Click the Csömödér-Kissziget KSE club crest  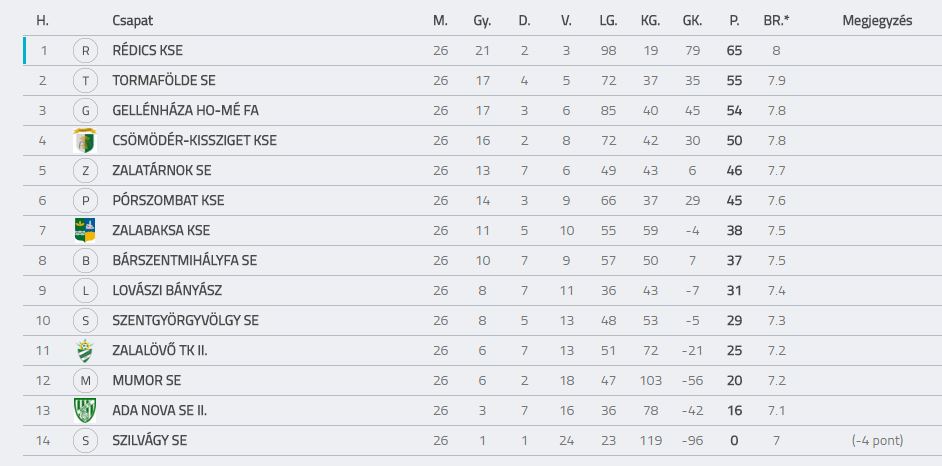85,141
